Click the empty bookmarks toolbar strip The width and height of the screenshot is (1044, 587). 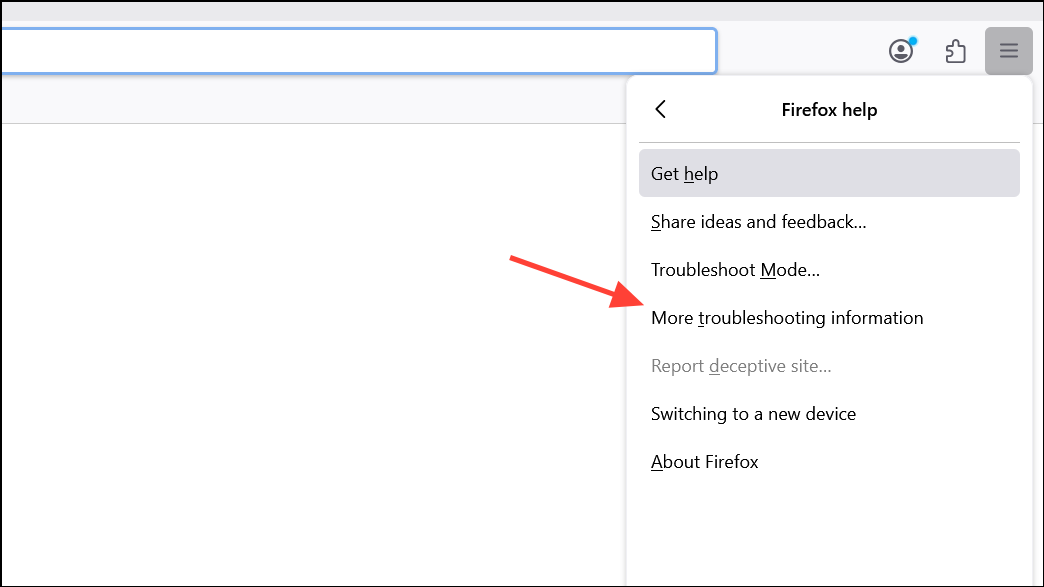313,100
